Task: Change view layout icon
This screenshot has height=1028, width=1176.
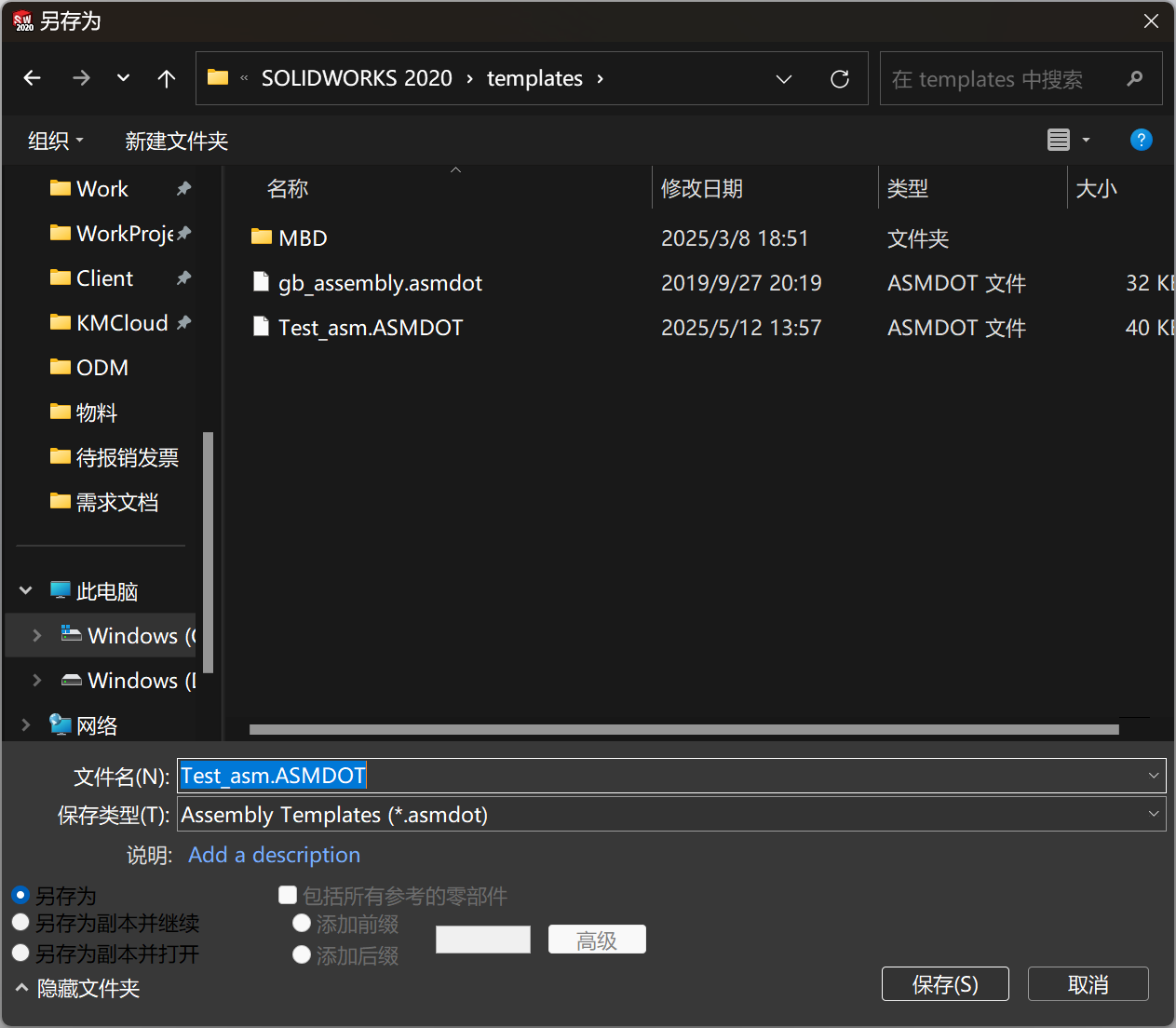Action: [1059, 140]
